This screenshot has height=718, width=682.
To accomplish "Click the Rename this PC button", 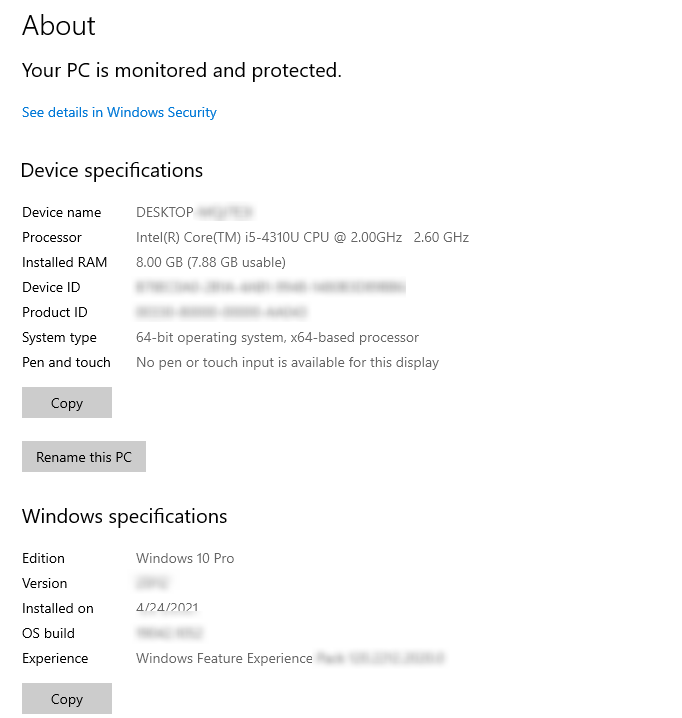I will tap(84, 457).
